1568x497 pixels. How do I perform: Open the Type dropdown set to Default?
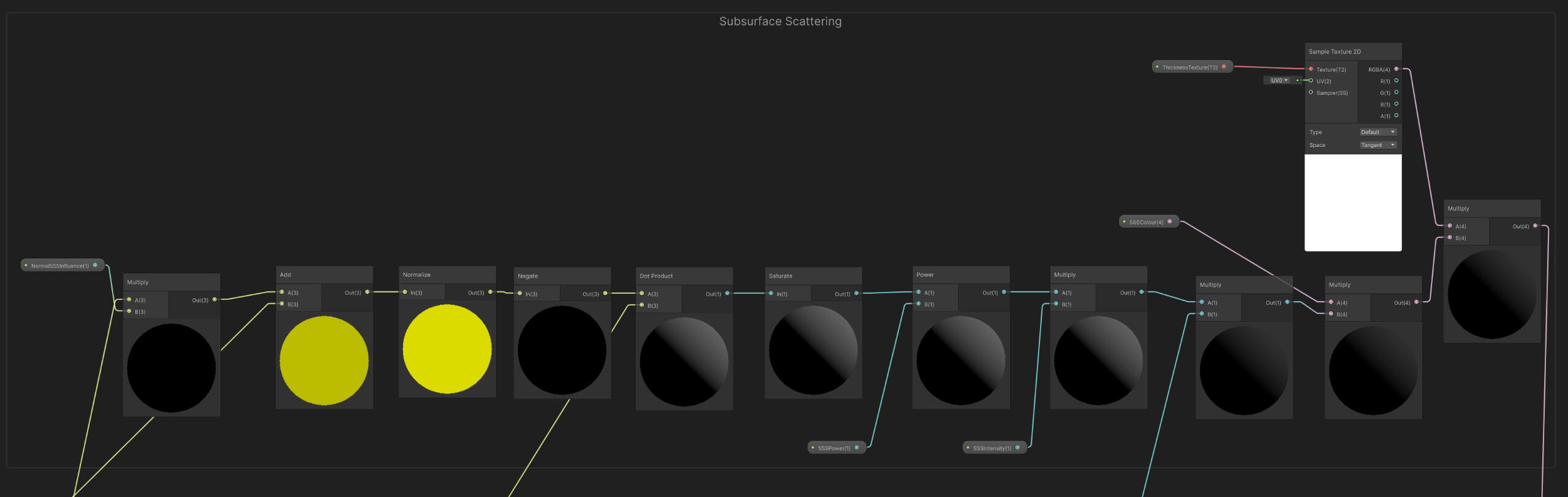(1378, 132)
